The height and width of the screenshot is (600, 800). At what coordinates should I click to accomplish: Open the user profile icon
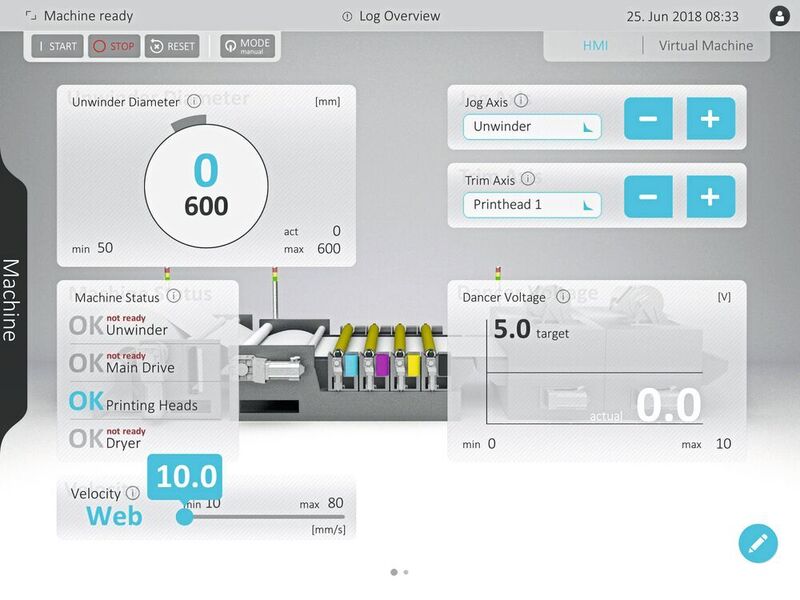pyautogui.click(x=779, y=16)
